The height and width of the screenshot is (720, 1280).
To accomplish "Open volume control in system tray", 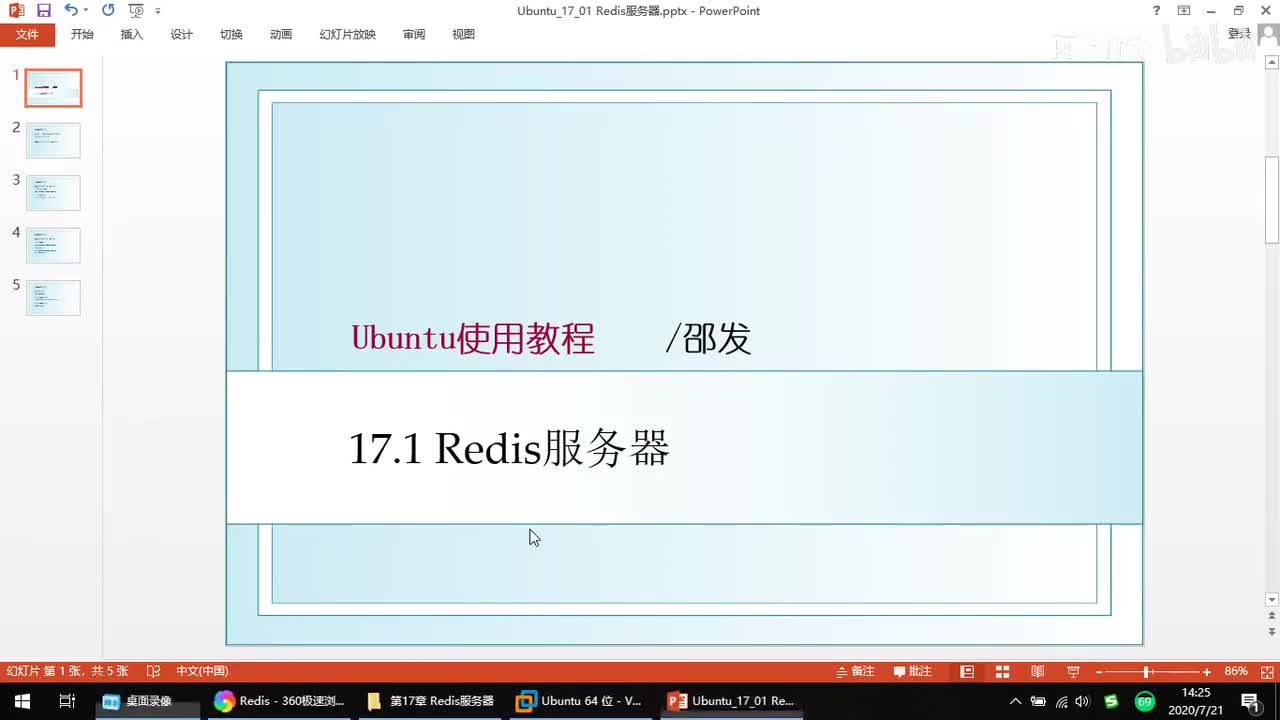I will tap(1083, 701).
